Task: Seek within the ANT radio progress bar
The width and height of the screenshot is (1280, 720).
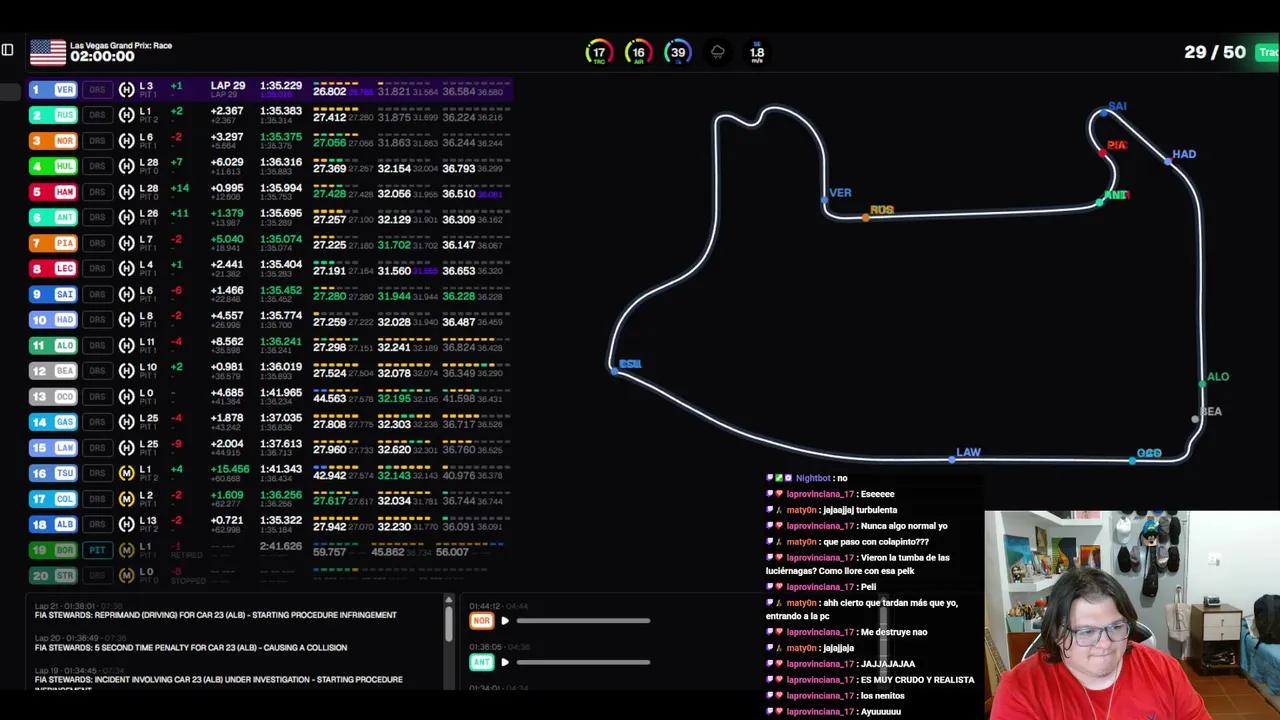Action: [583, 662]
